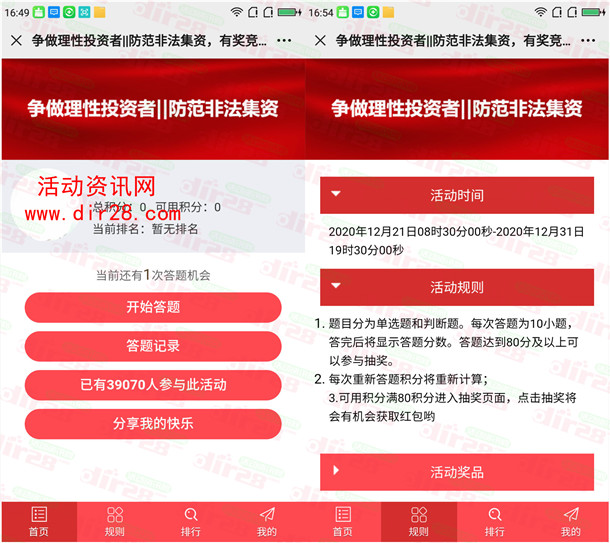Select 规则 tab on right phone
Viewport: 610px width, 543px height.
tap(419, 522)
